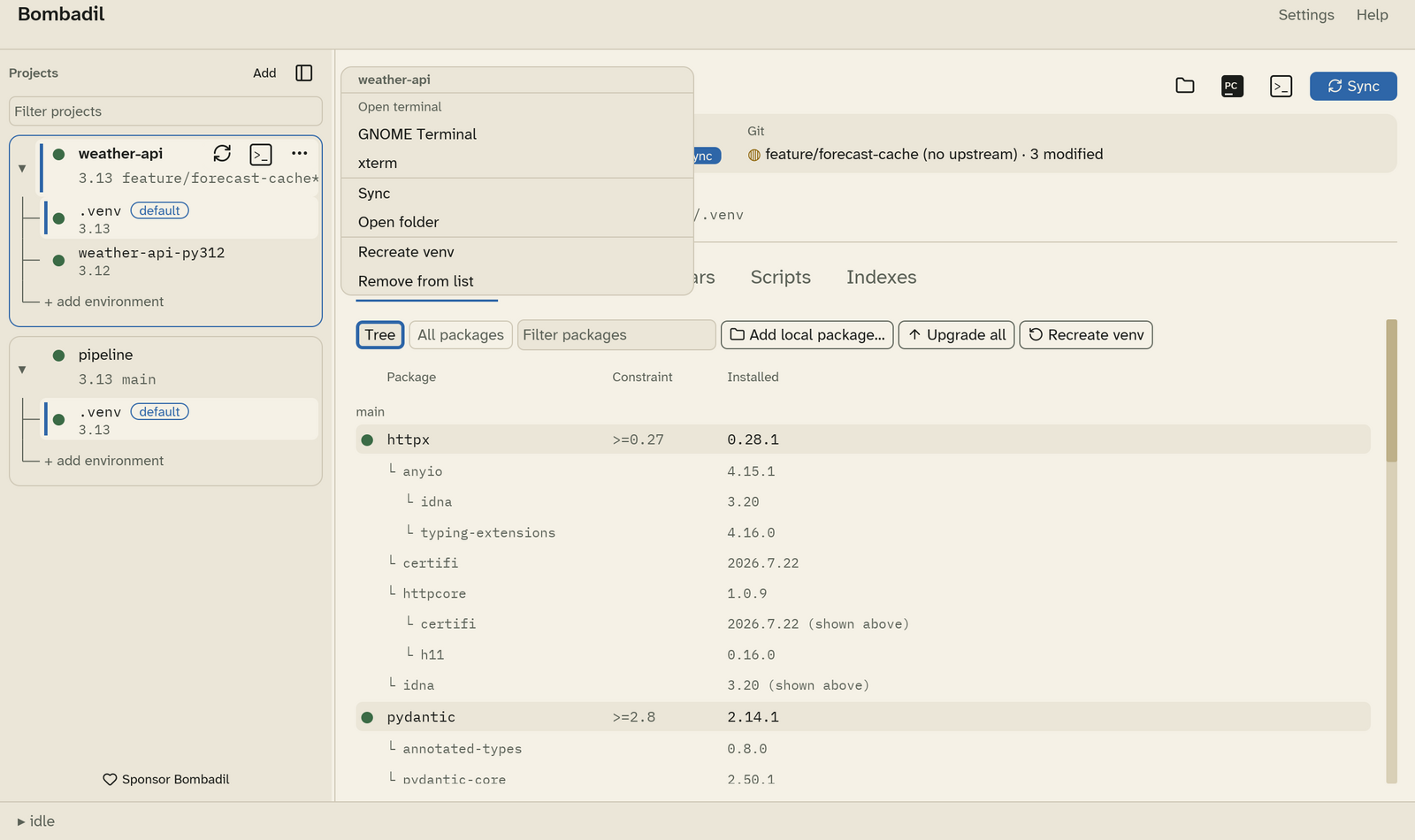1415x840 pixels.
Task: Click green status dot of weather-api-py312 environment
Action: click(58, 260)
